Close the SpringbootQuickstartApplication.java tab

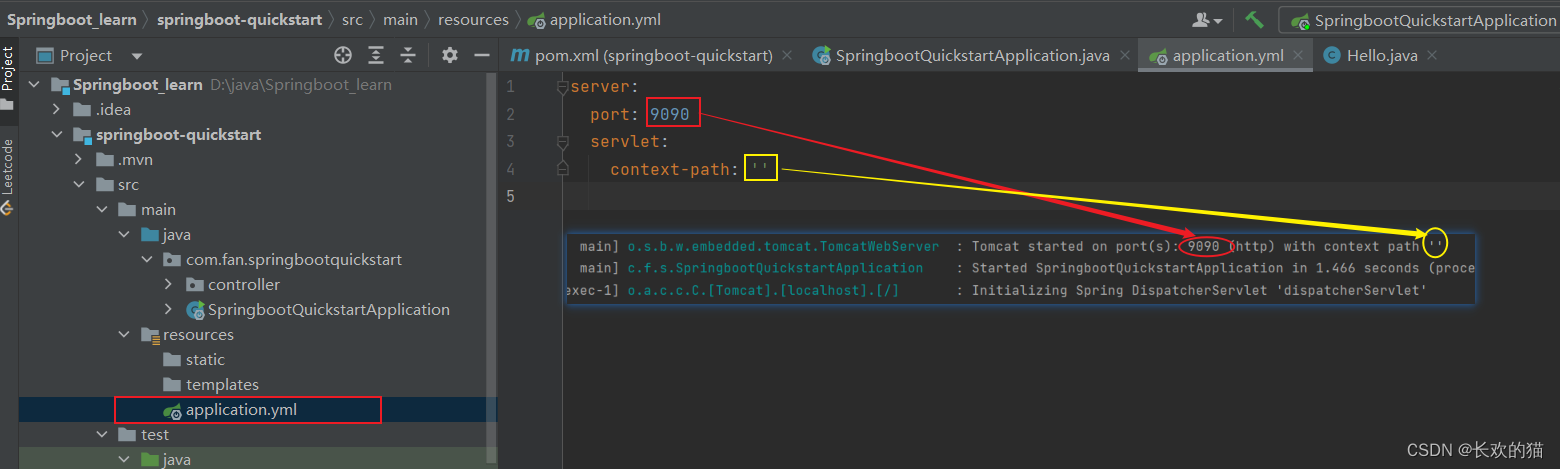coord(1124,56)
